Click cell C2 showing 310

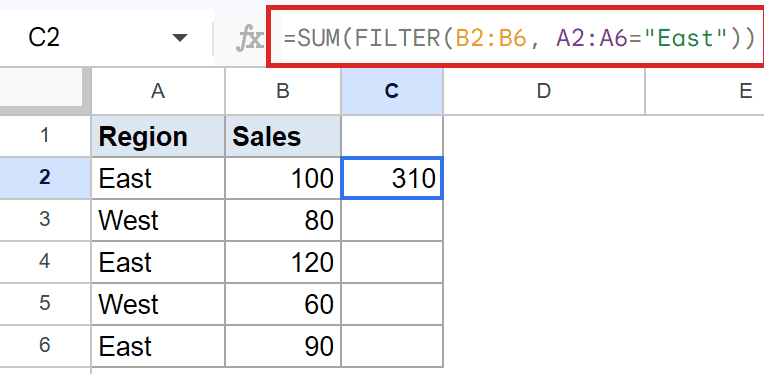coord(392,178)
